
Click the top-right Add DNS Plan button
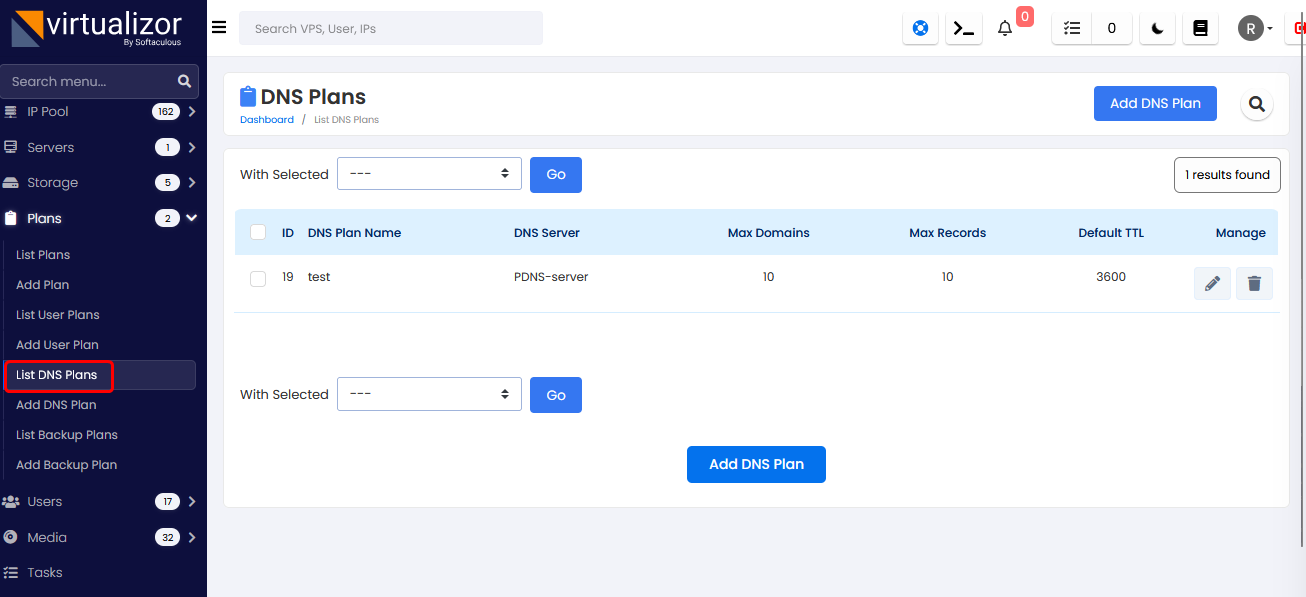point(1155,103)
